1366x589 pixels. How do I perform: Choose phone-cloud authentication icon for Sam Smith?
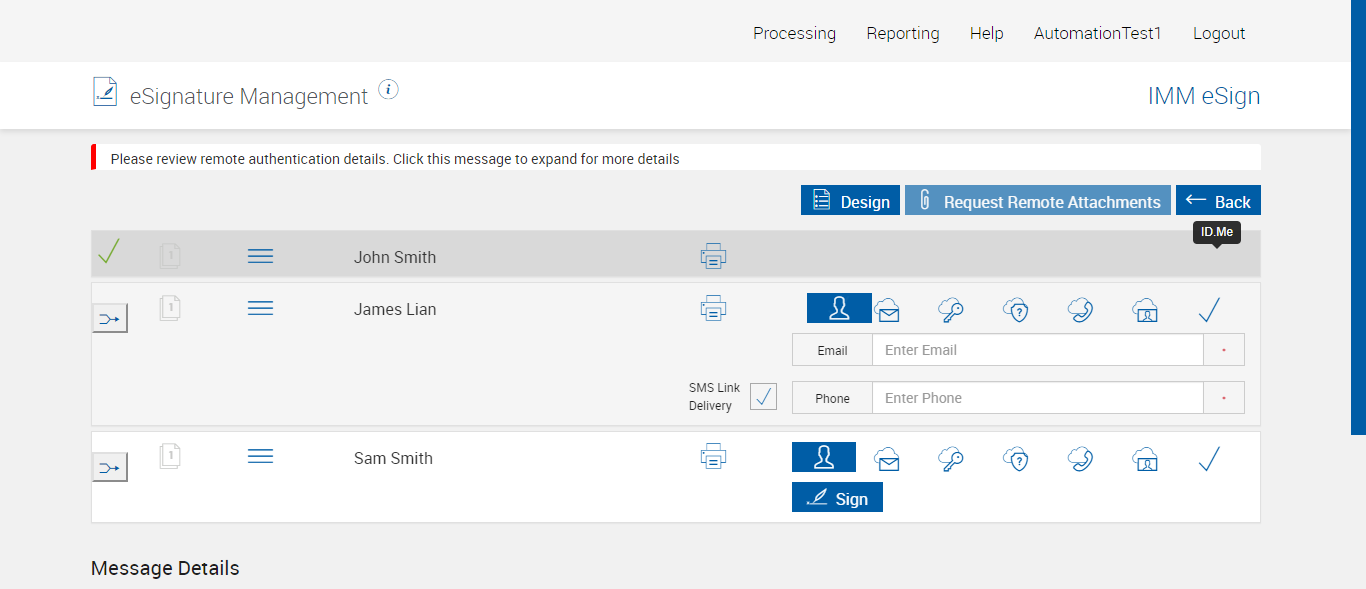(x=1080, y=459)
